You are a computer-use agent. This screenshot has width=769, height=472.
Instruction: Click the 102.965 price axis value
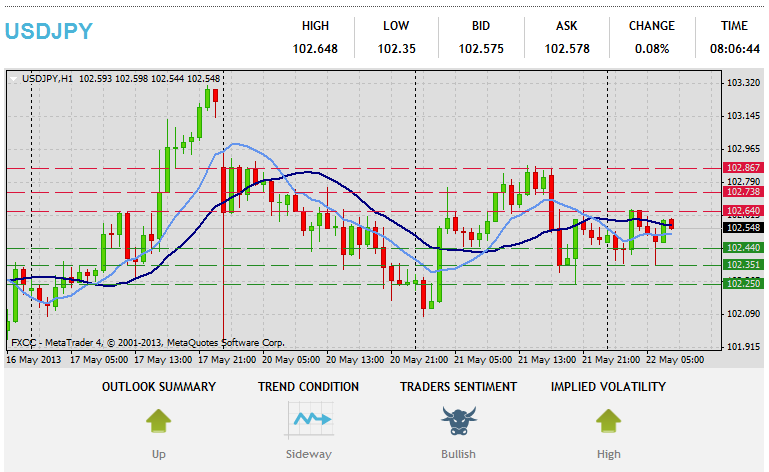coord(743,149)
